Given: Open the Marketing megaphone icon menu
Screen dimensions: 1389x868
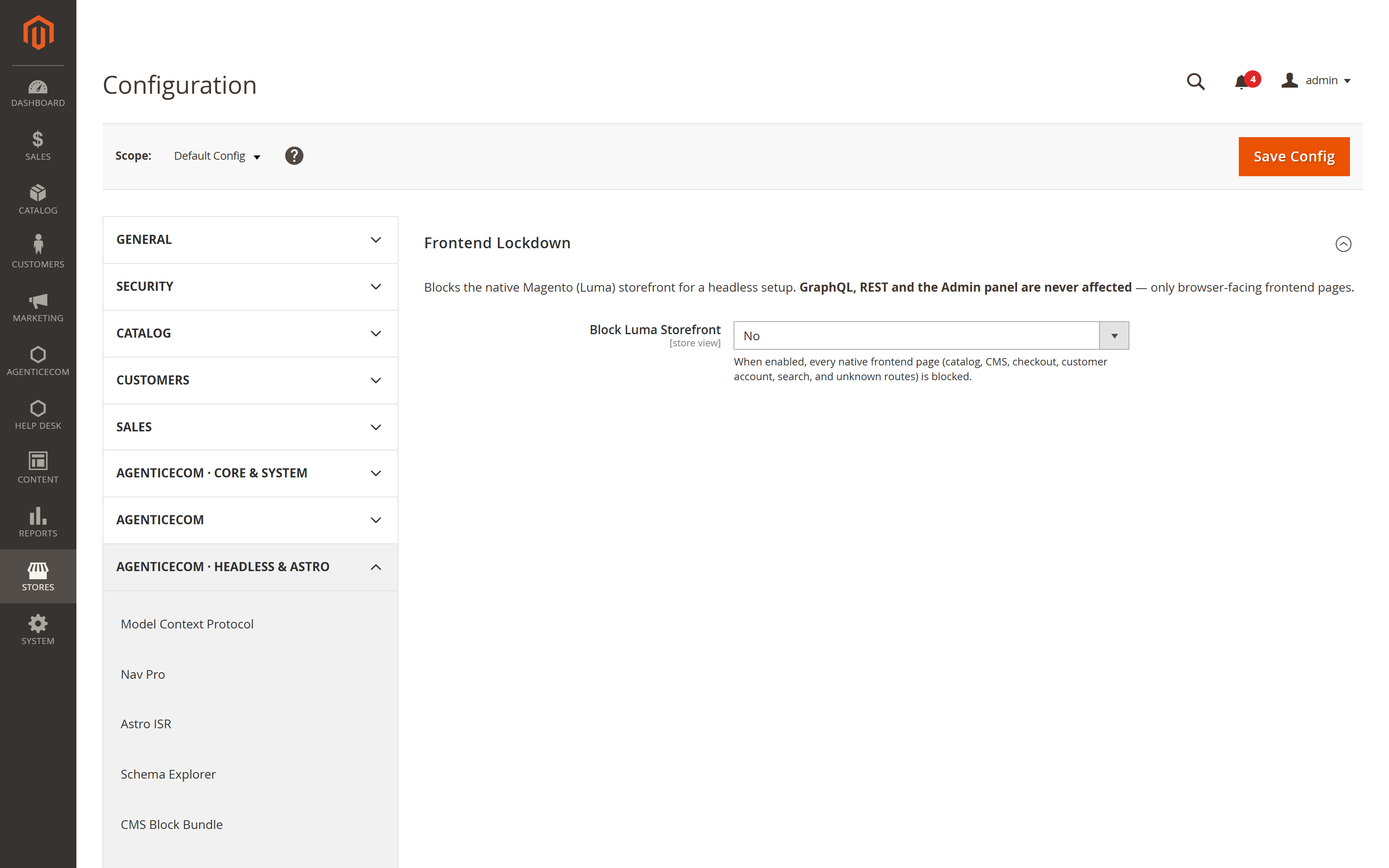Looking at the screenshot, I should point(38,306).
